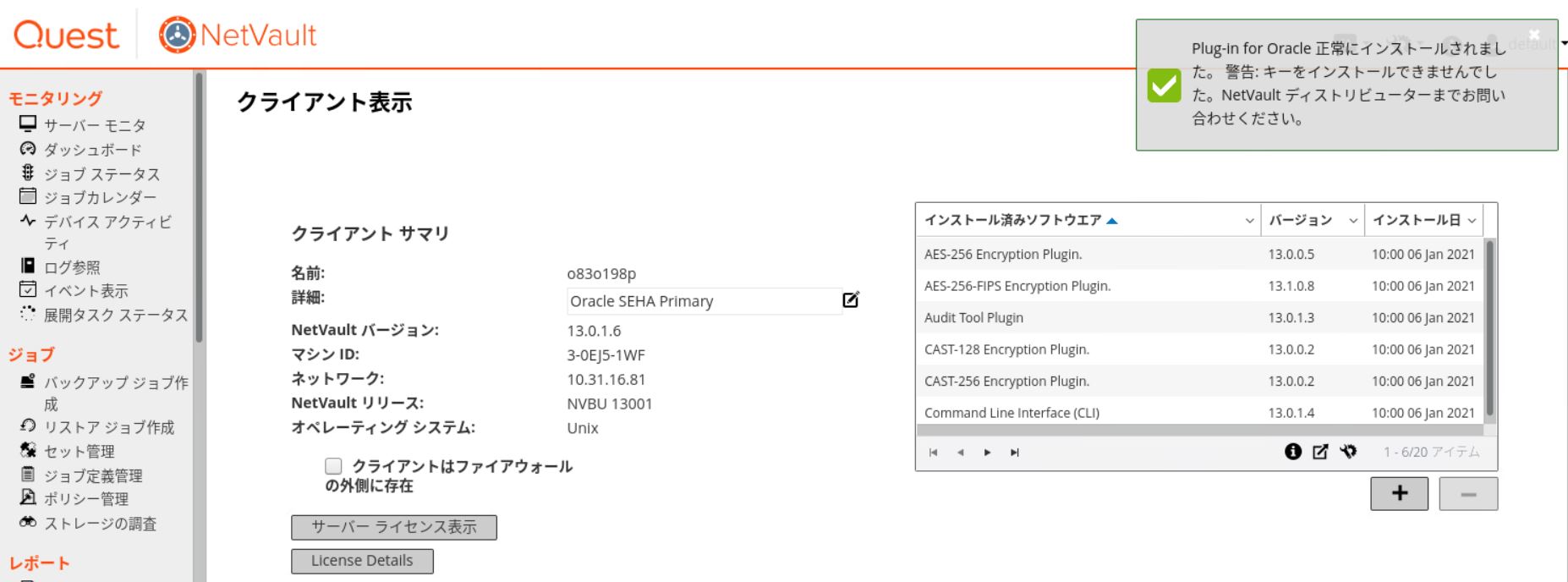Image resolution: width=1568 pixels, height=582 pixels.
Task: Sort by インストール済みソフトウエア column header
Action: pos(1013,220)
